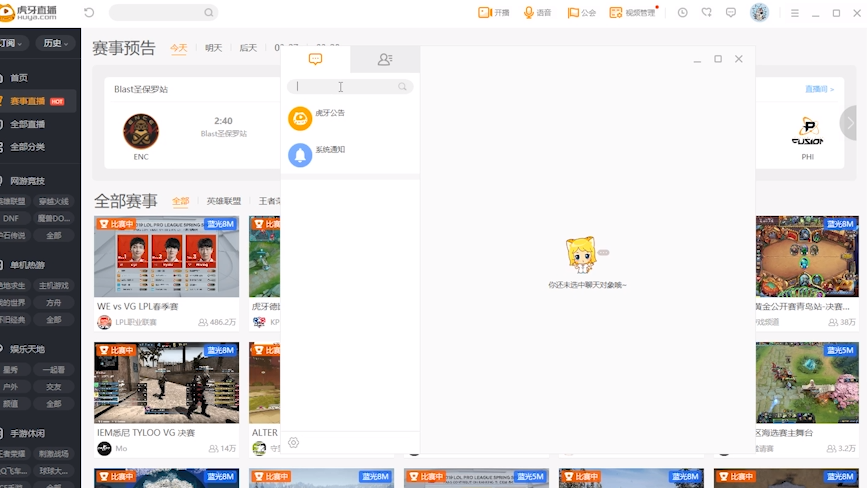
Task: Switch to the contacts tab in message panel
Action: pyautogui.click(x=385, y=60)
